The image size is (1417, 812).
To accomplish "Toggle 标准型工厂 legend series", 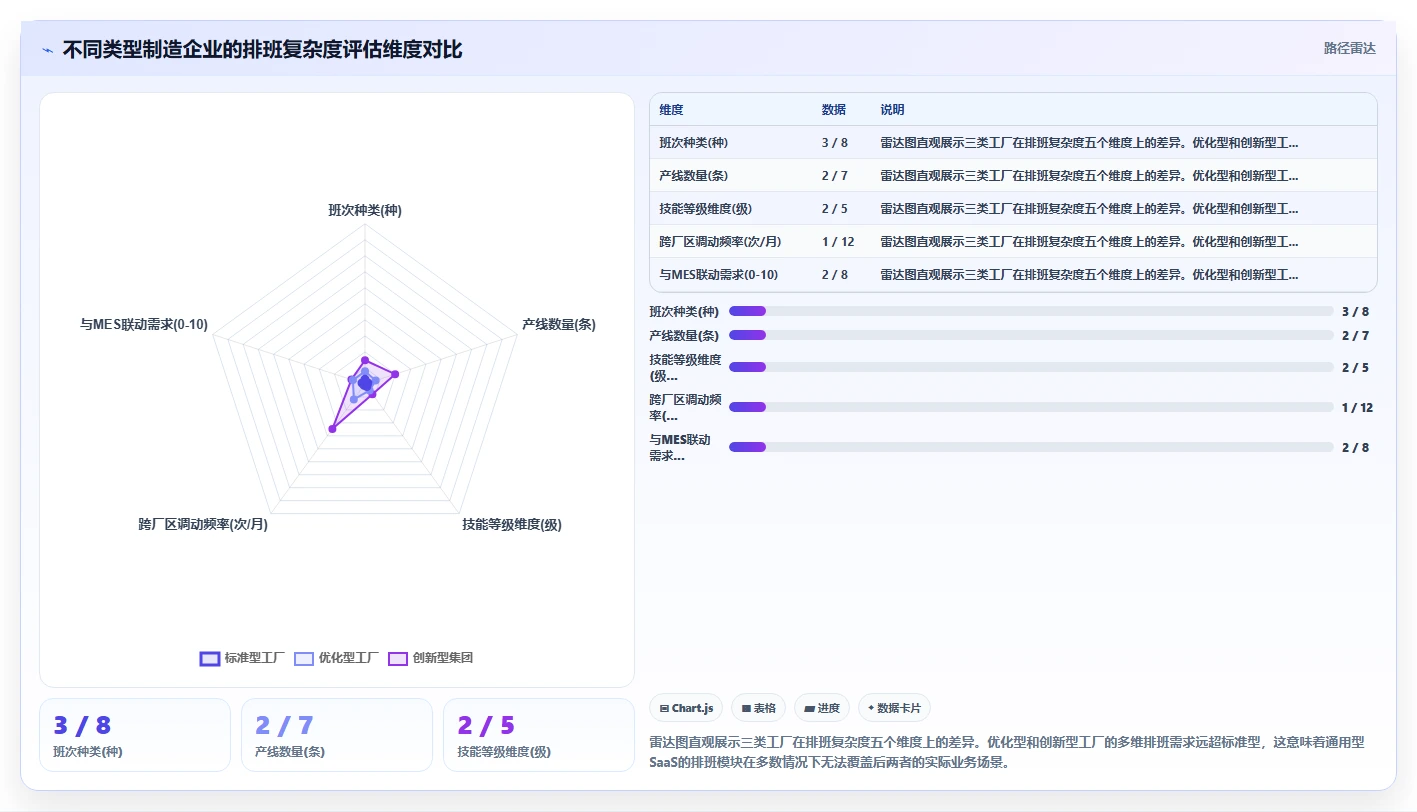I will pyautogui.click(x=243, y=658).
